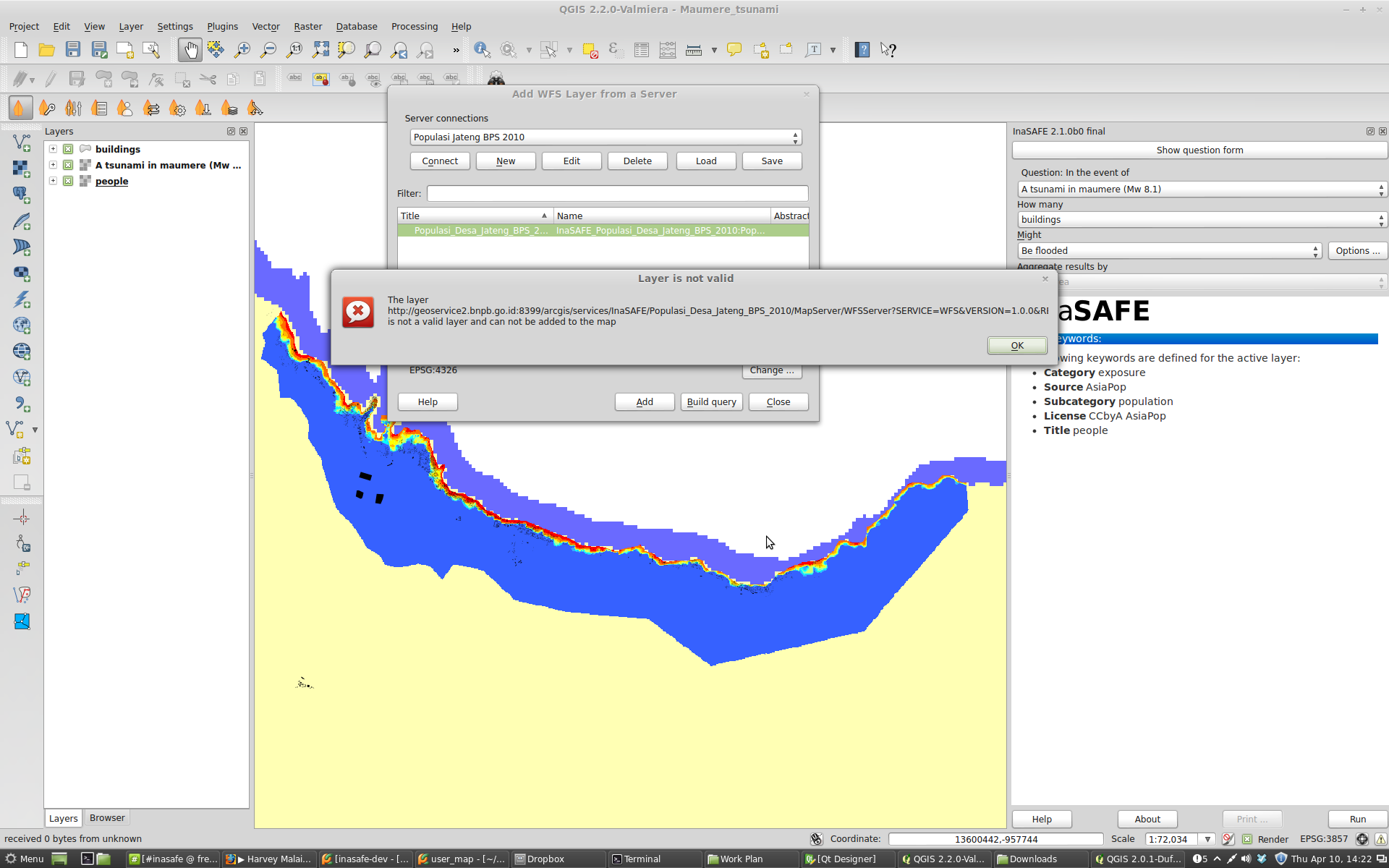
Task: Click the New Project blank page icon
Action: coord(20,50)
